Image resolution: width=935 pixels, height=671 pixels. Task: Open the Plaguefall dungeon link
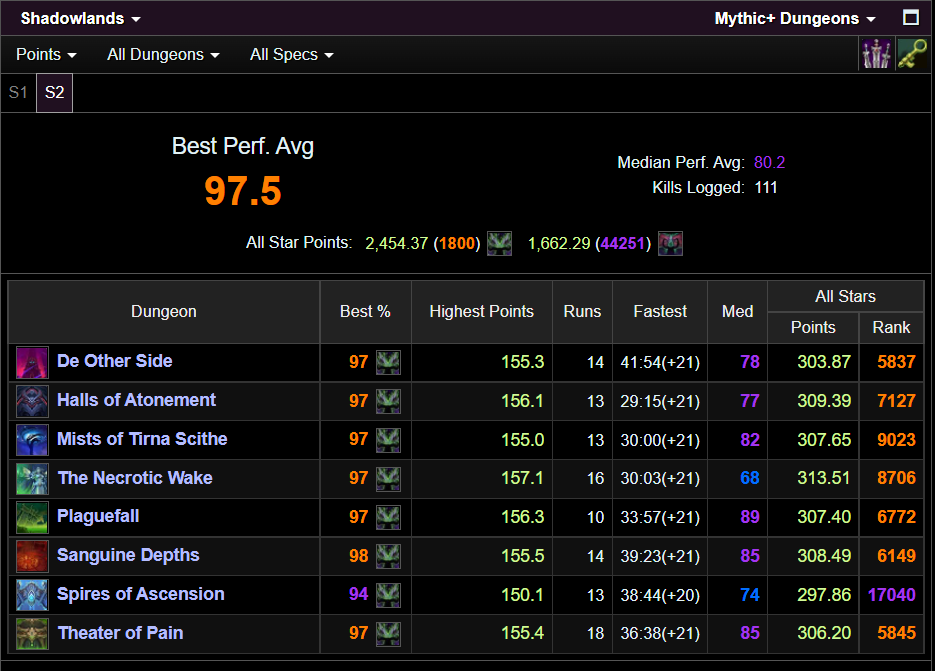[x=98, y=517]
